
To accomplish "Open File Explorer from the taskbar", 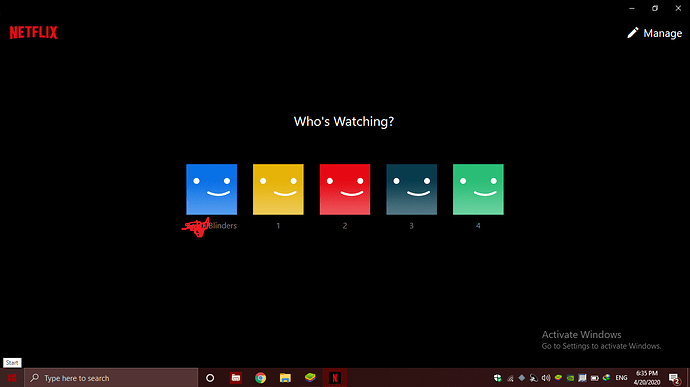I will (285, 378).
